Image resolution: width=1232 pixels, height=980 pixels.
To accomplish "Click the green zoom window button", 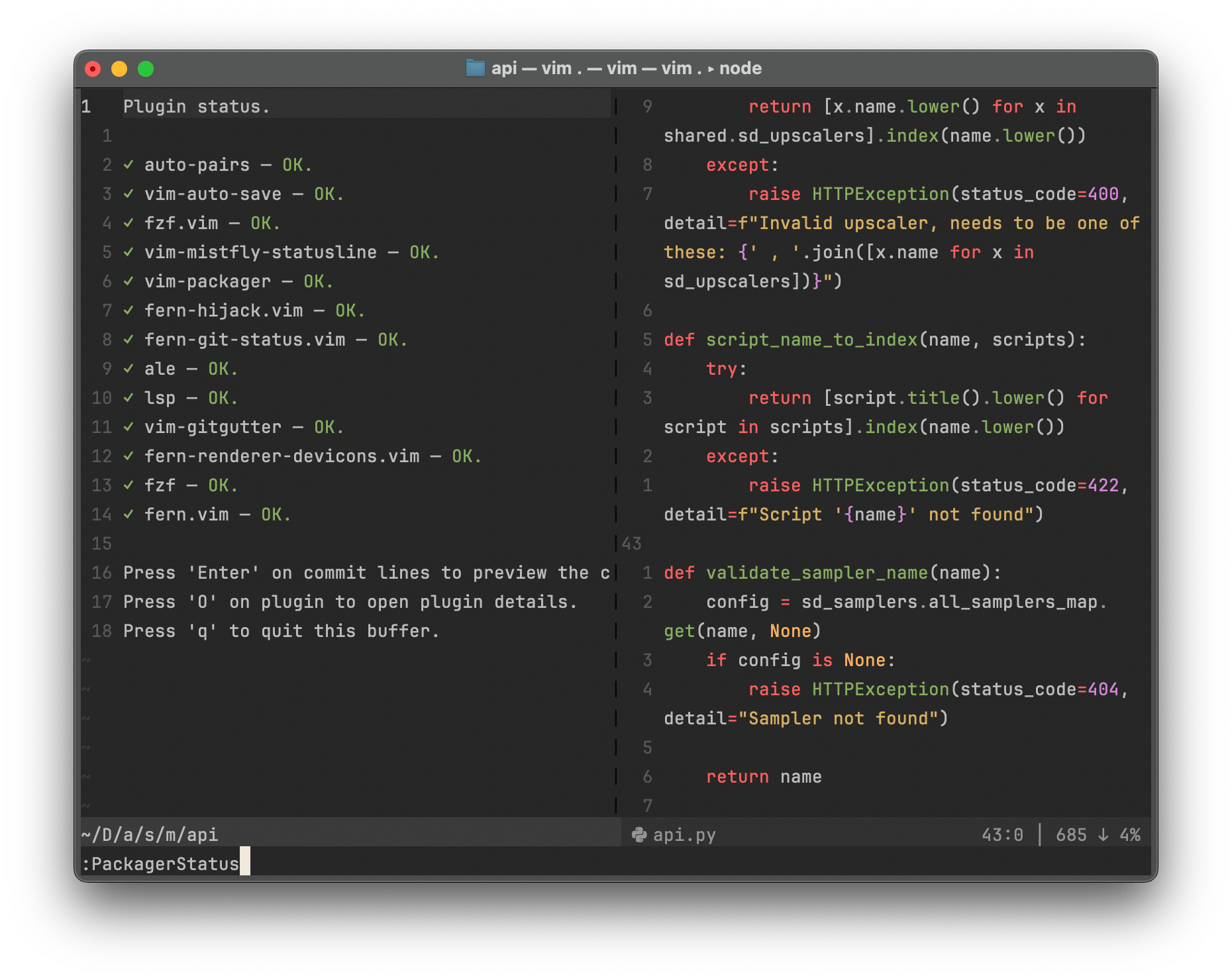I will pos(146,69).
